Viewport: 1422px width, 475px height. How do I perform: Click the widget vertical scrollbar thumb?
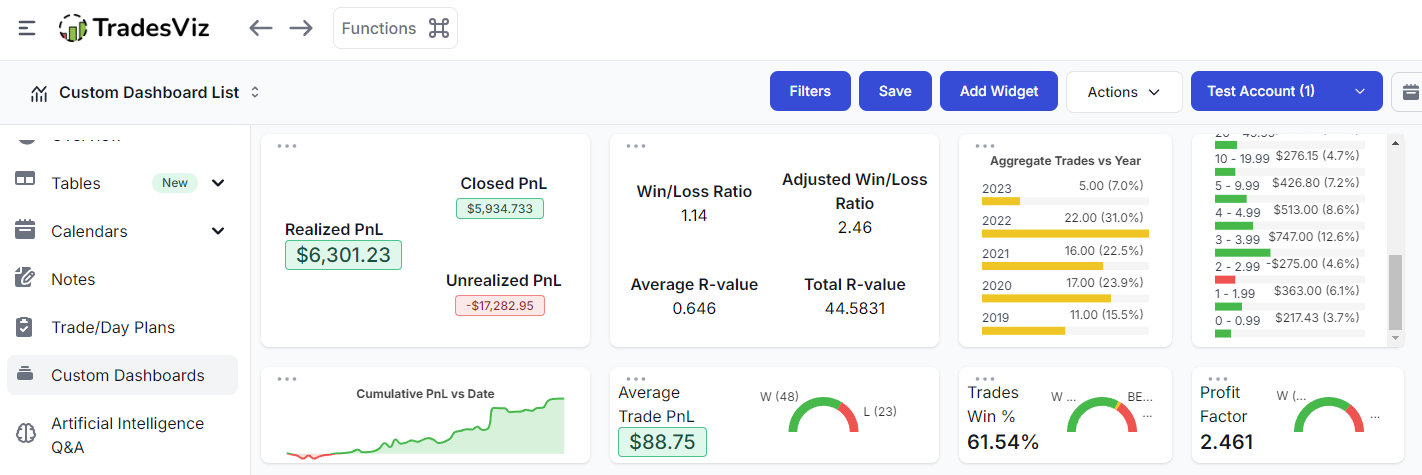(x=1396, y=292)
